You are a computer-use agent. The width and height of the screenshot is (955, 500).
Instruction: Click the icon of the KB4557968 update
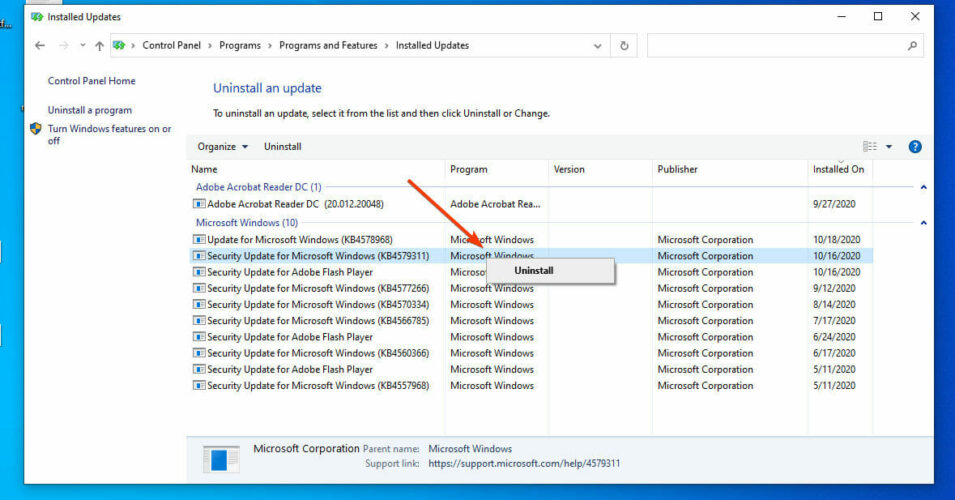(199, 386)
